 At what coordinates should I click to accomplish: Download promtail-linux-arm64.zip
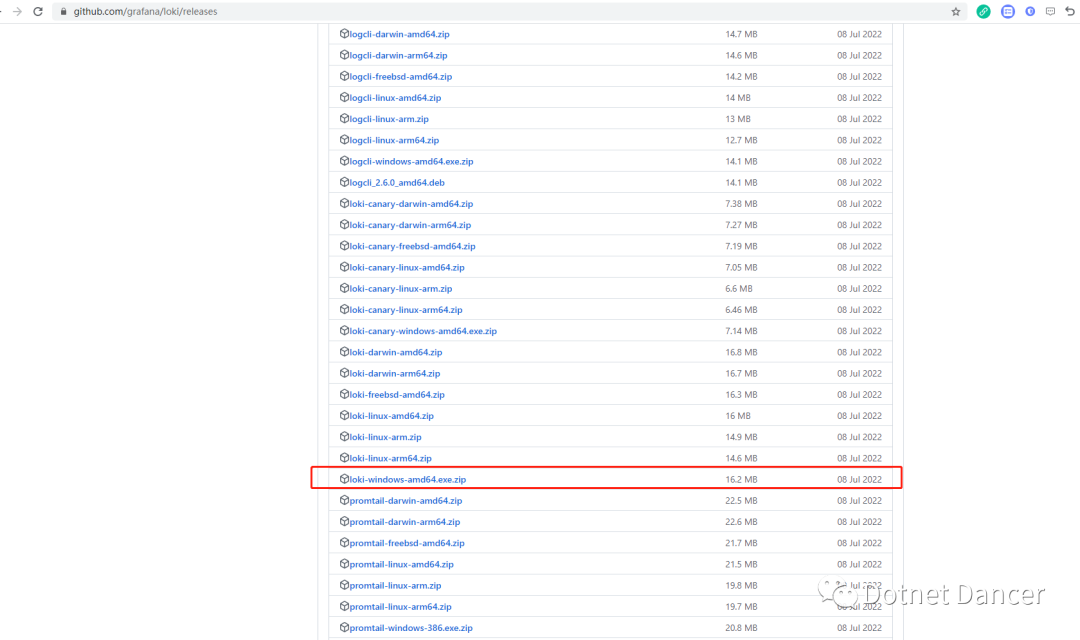pos(400,607)
